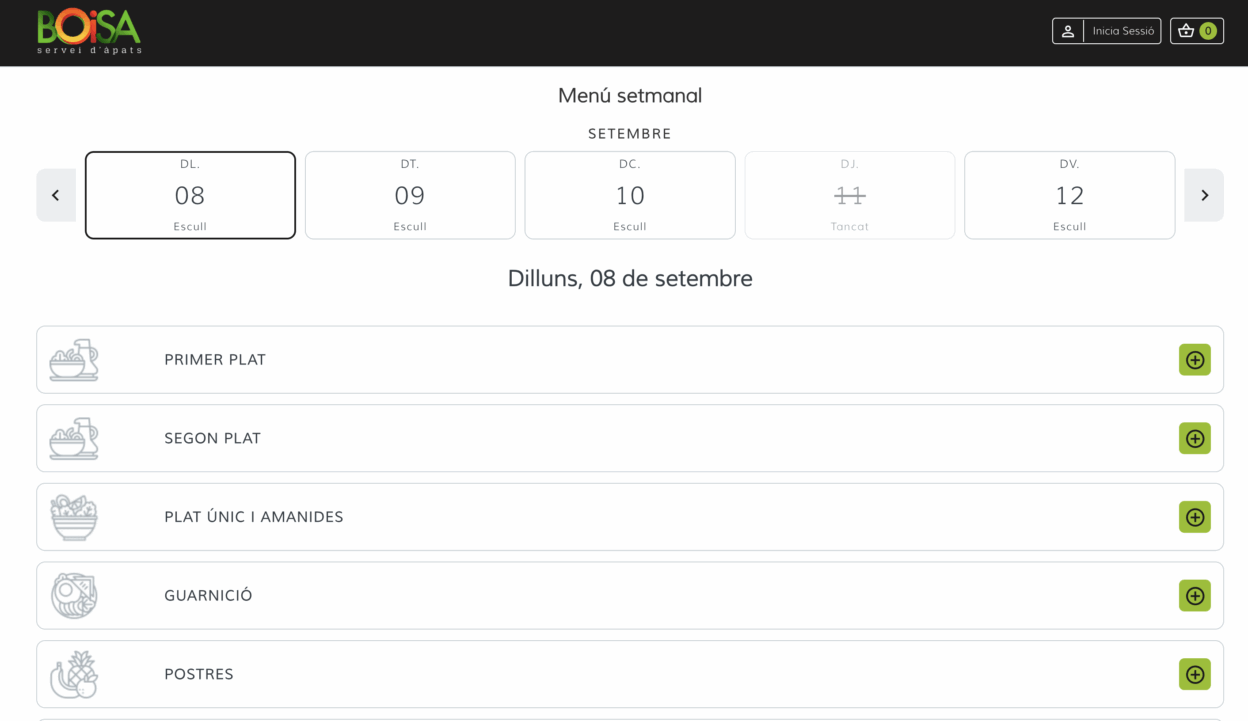Click the Postres fruit icon
Viewport: 1248px width, 721px height.
coord(74,674)
